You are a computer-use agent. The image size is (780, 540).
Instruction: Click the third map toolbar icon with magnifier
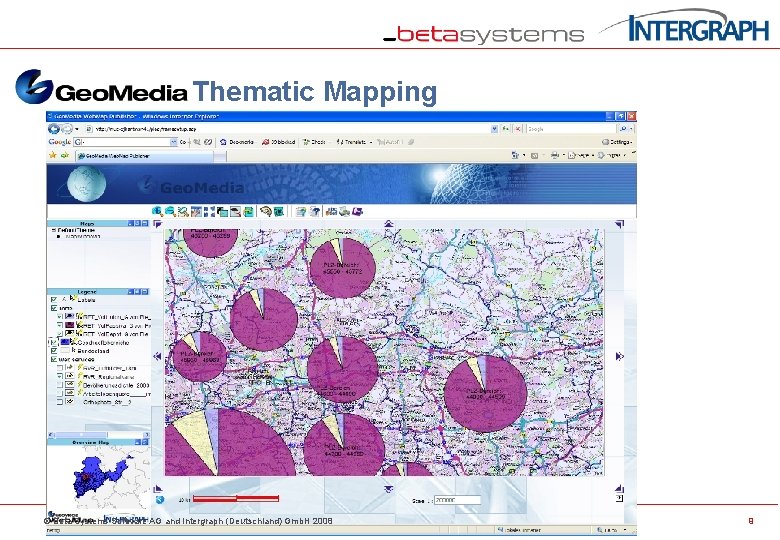tap(183, 212)
